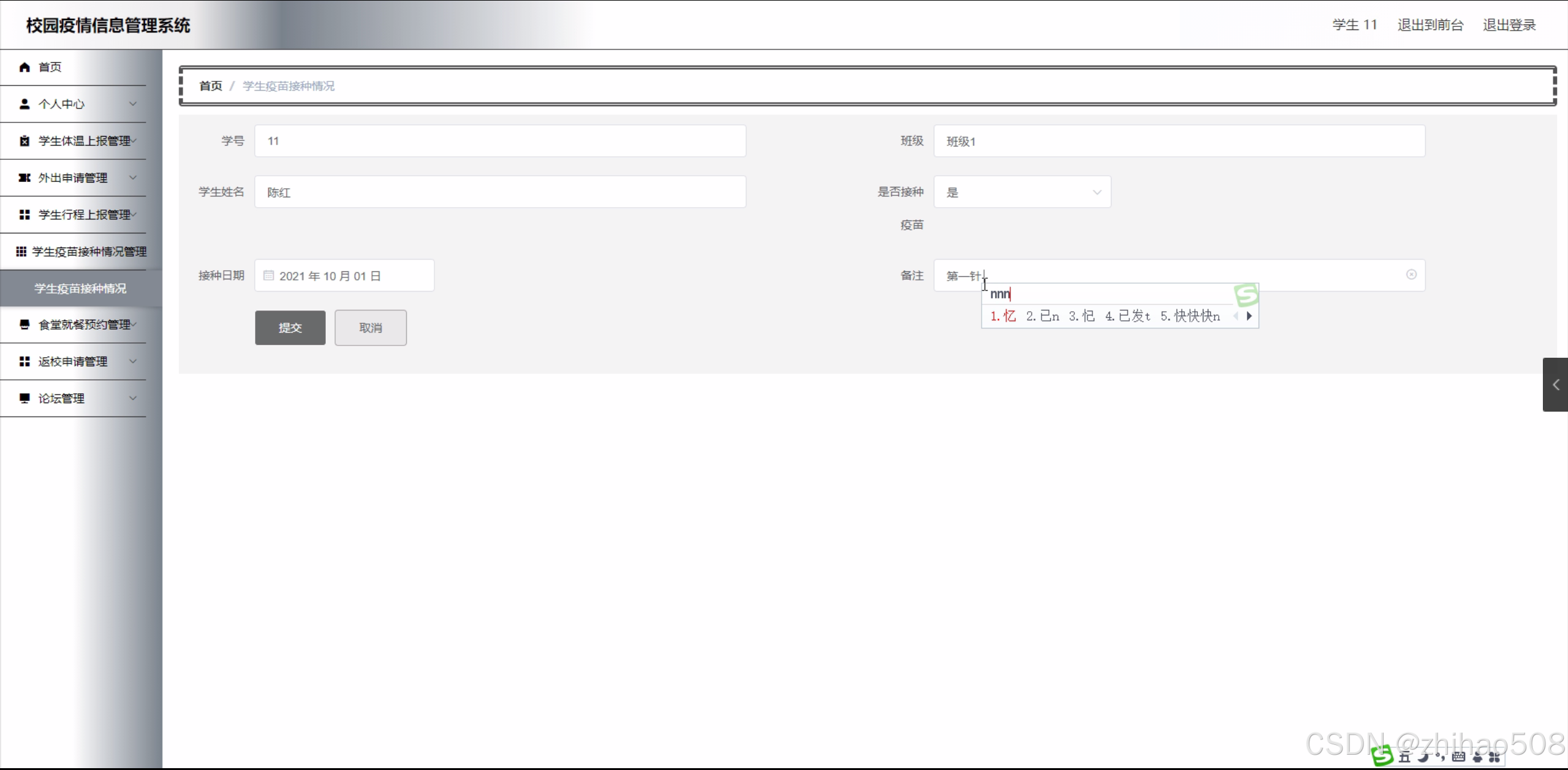Image resolution: width=1568 pixels, height=770 pixels.
Task: Click the 退出登录 link
Action: tap(1509, 25)
